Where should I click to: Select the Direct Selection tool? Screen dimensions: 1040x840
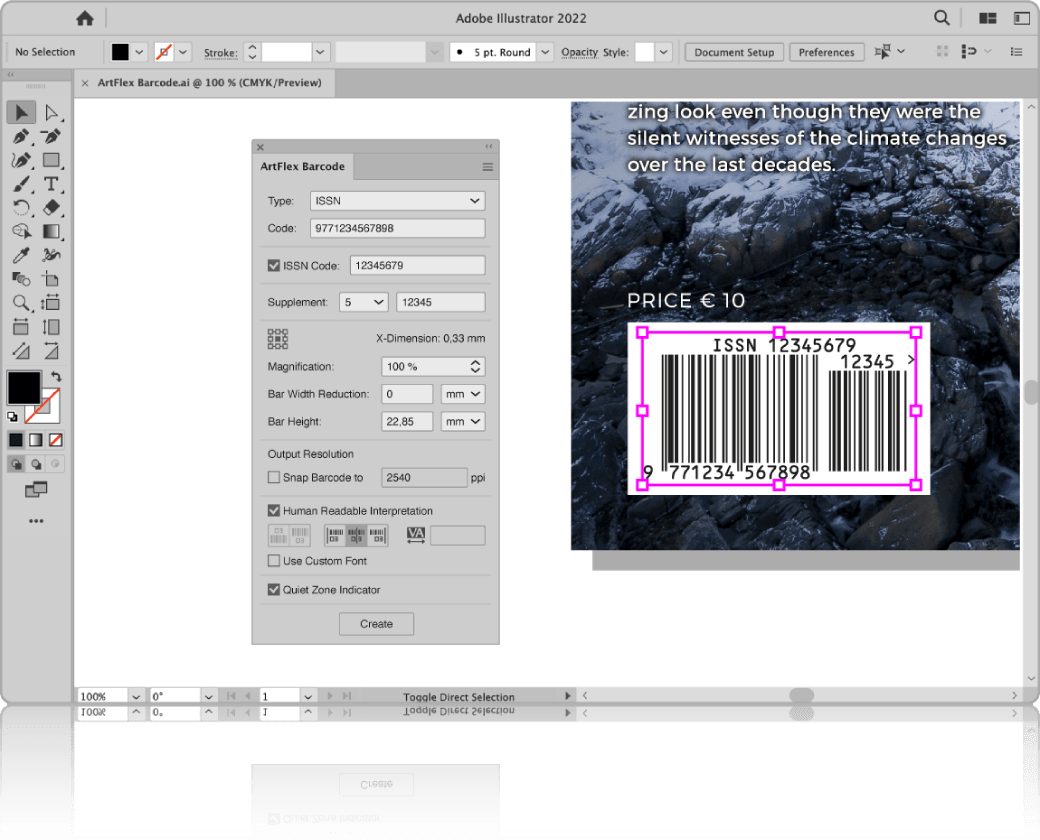52,113
